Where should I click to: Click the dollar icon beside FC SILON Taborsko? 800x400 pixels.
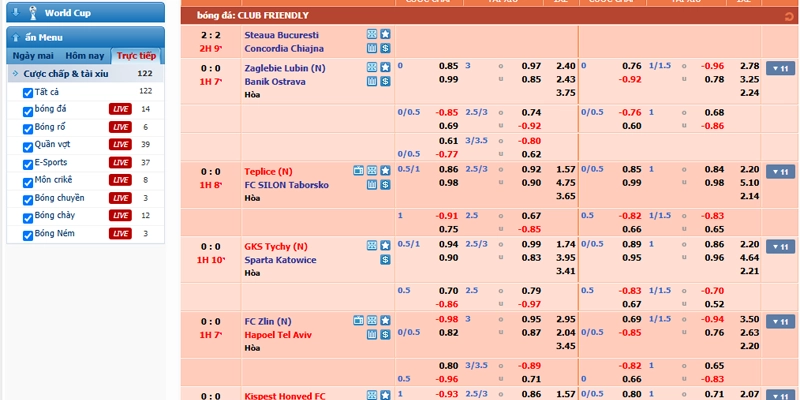click(x=385, y=185)
